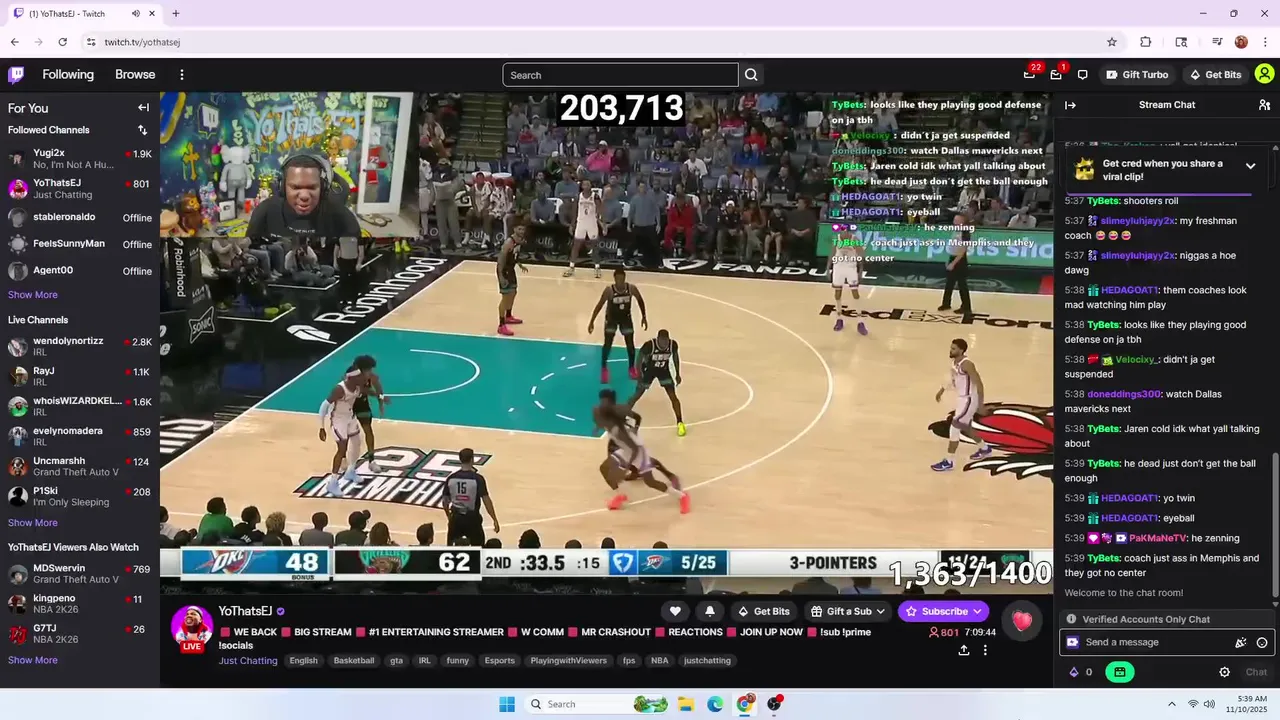1280x720 pixels.
Task: Toggle notifications bell for YoThatsEJ
Action: point(710,611)
